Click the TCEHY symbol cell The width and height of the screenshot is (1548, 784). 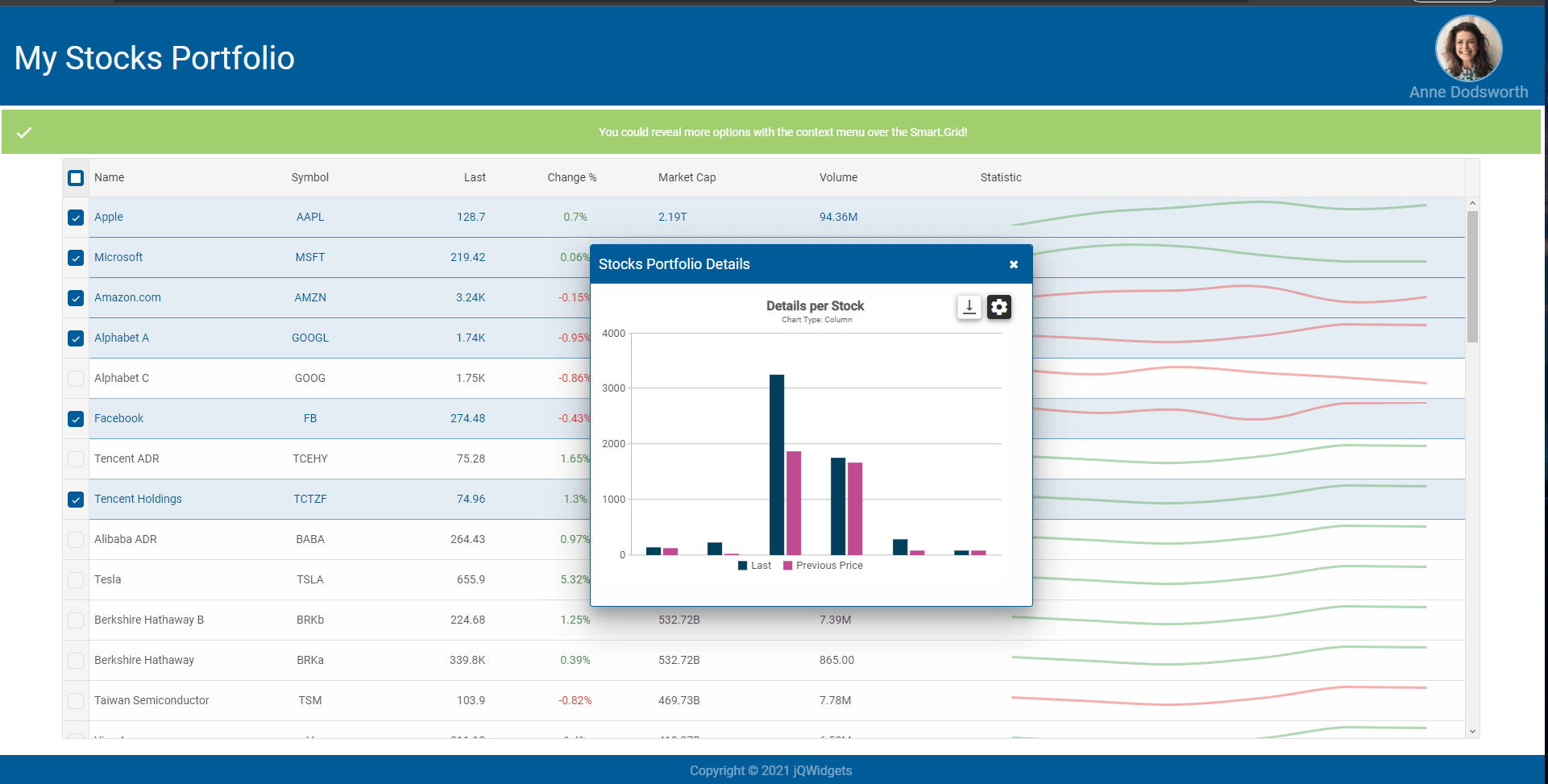[x=310, y=458]
